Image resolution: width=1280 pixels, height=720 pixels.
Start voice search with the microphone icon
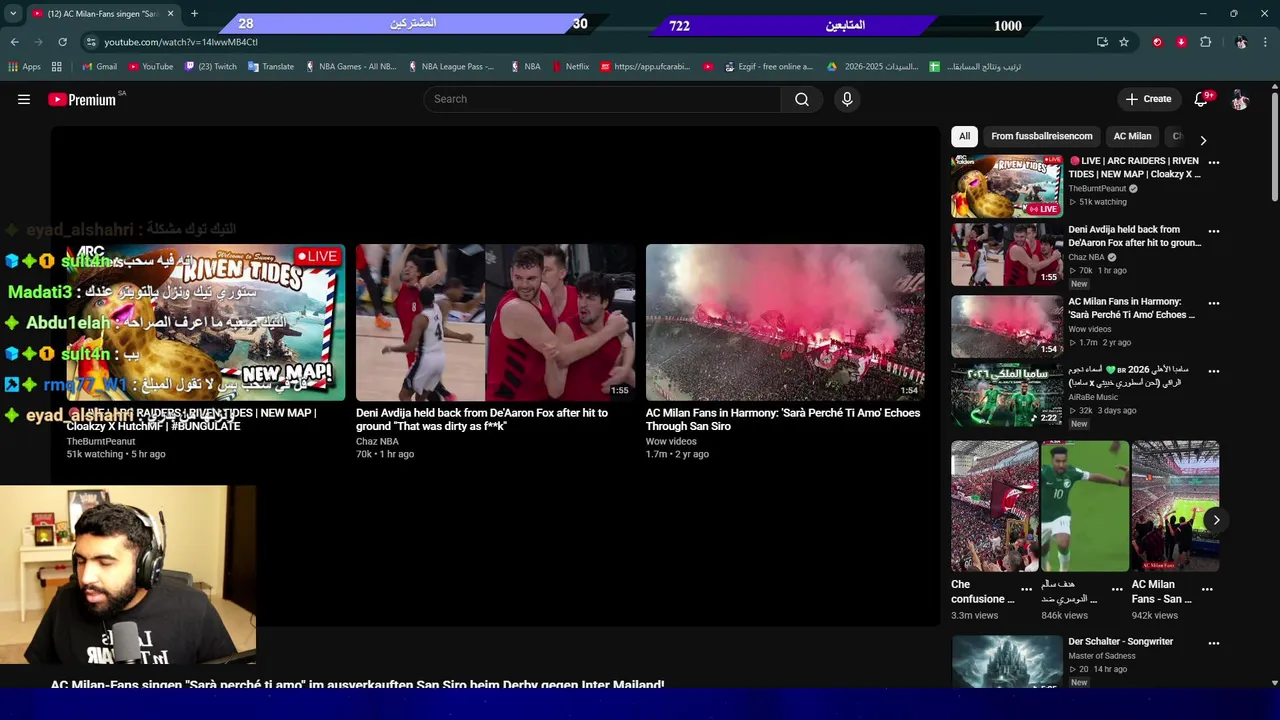847,99
